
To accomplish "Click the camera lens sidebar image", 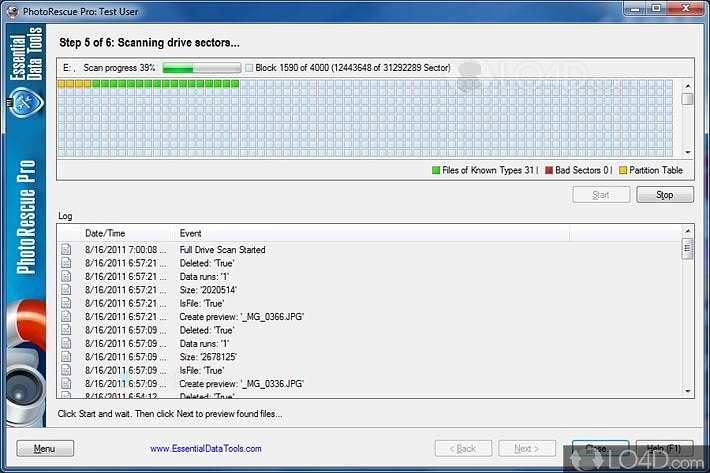I will point(26,390).
